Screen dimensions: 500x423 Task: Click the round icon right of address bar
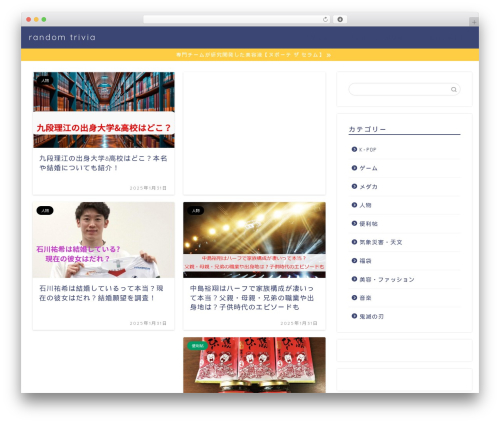(340, 20)
